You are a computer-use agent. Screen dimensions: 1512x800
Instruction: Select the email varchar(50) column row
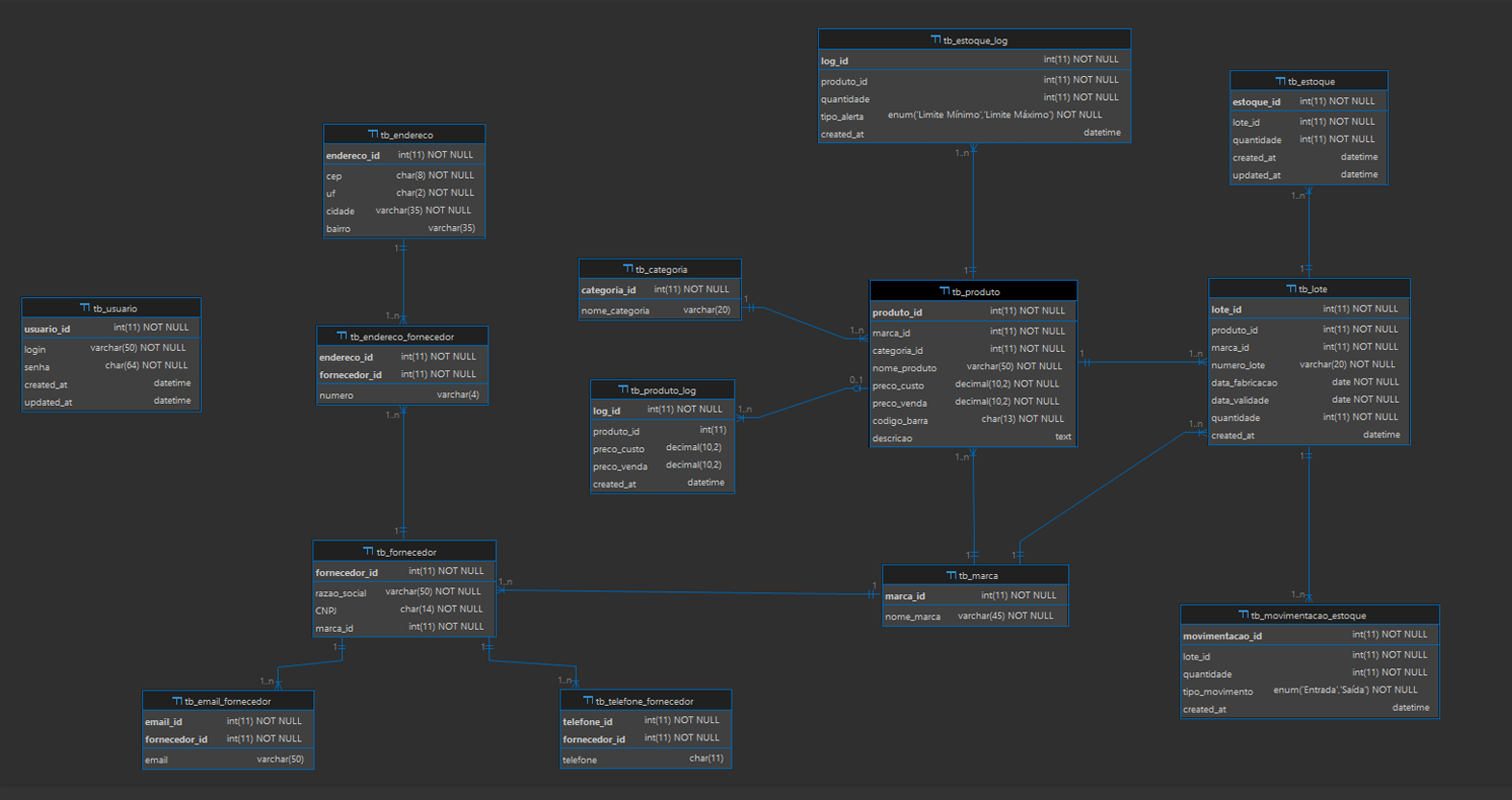point(228,760)
